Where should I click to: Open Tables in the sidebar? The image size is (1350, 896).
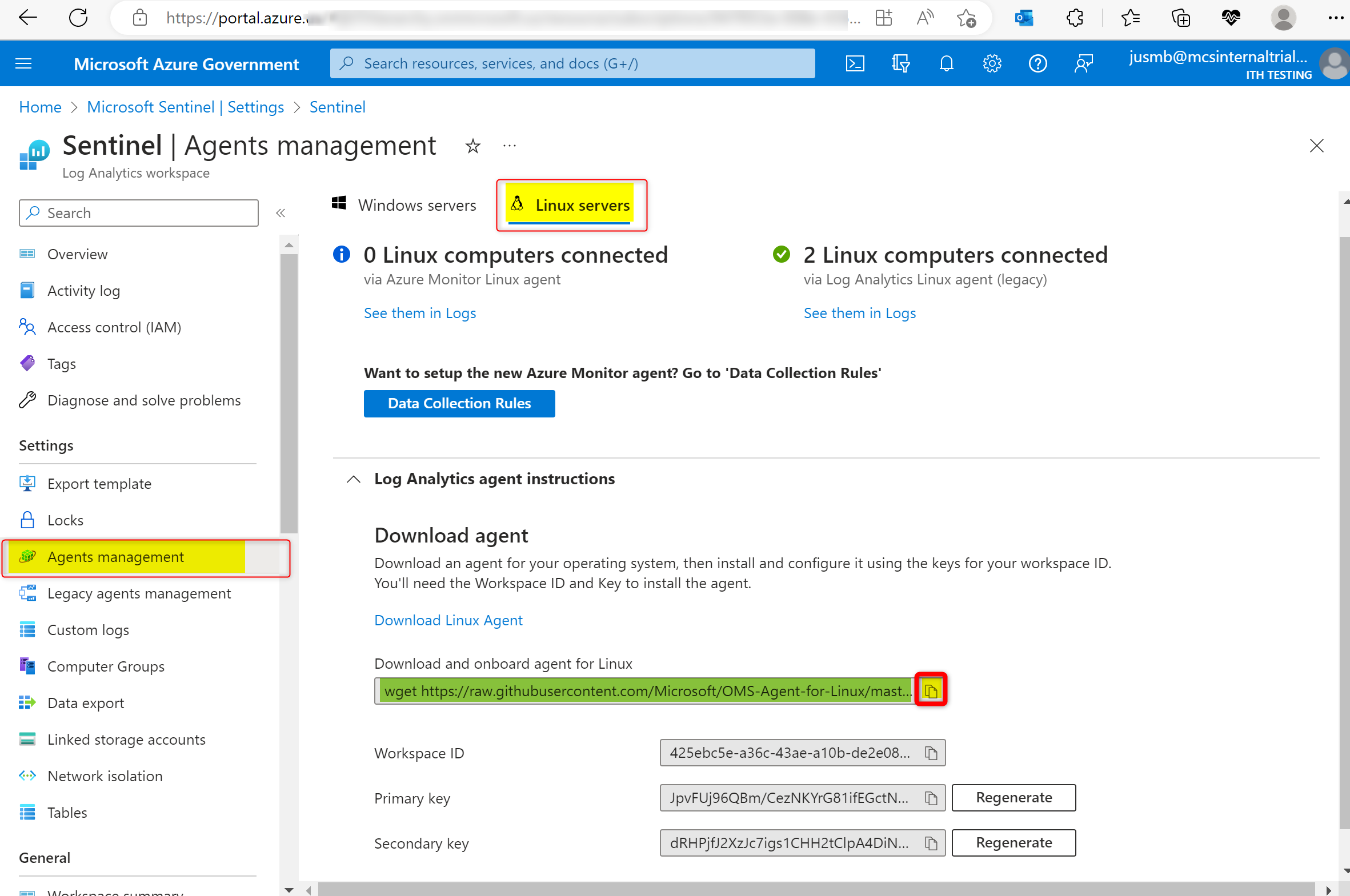click(x=67, y=813)
